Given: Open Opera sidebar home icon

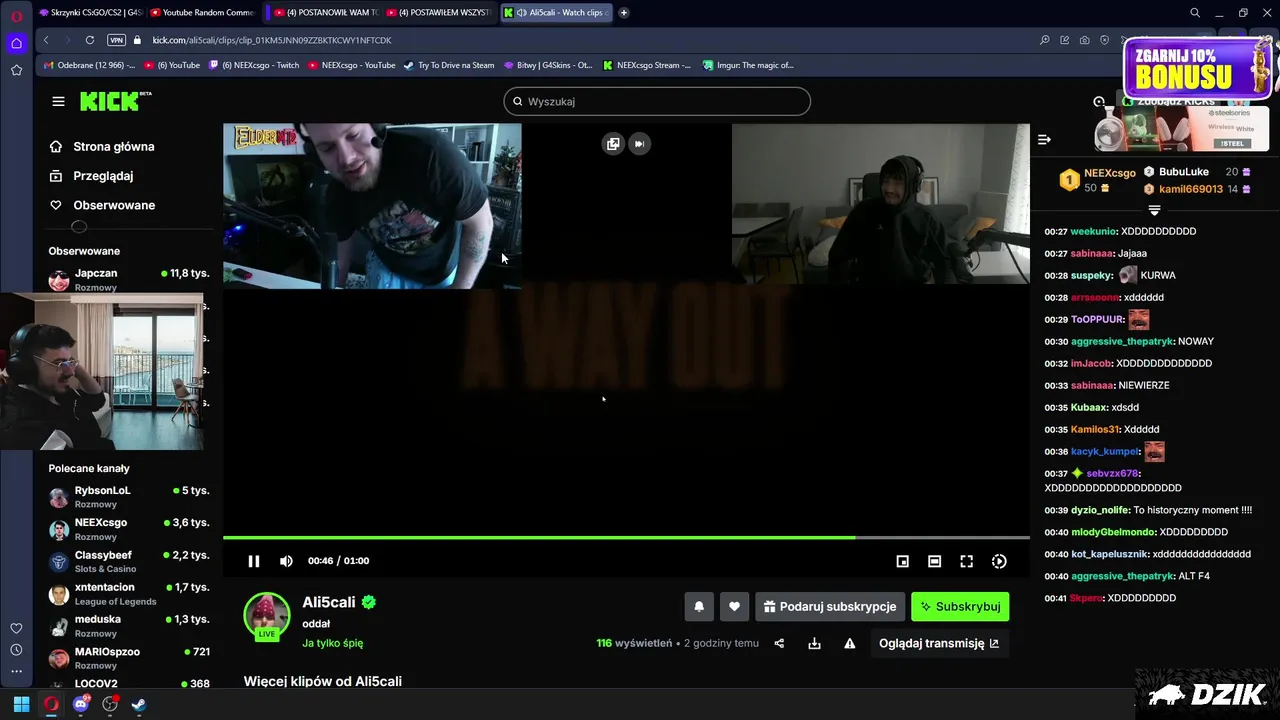Looking at the screenshot, I should [x=16, y=43].
